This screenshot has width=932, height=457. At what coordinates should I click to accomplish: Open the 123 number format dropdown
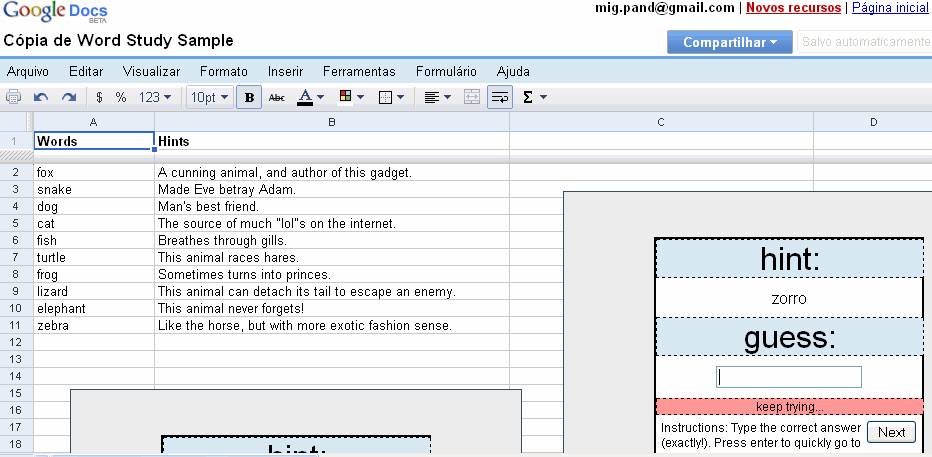click(x=155, y=97)
